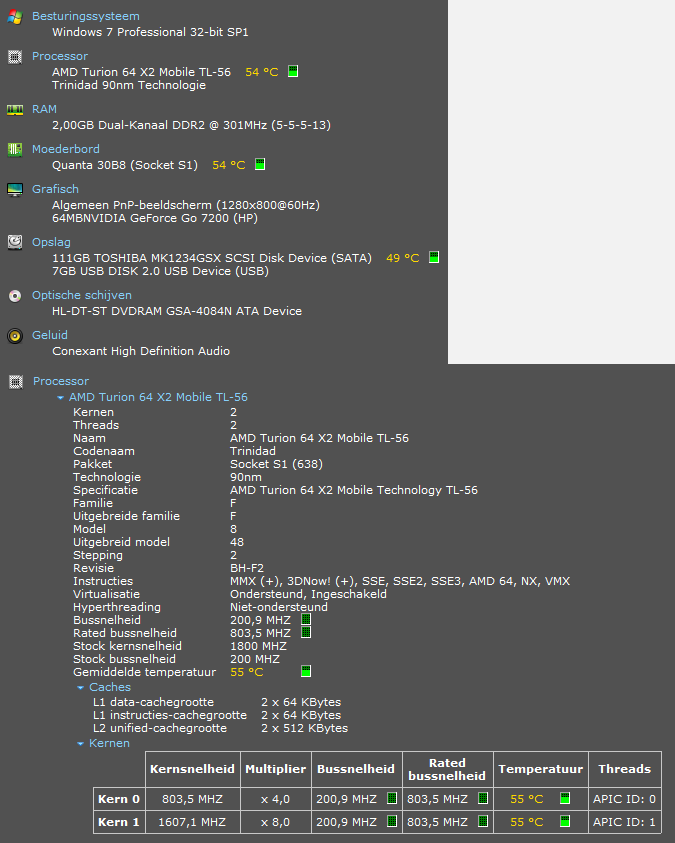Image resolution: width=675 pixels, height=843 pixels.
Task: Open the Moederbord link
Action: point(66,149)
